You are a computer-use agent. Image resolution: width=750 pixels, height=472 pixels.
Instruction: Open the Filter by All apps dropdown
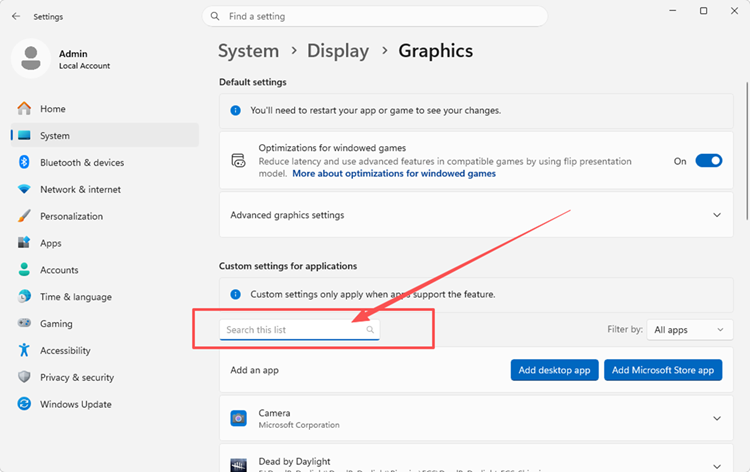point(689,329)
